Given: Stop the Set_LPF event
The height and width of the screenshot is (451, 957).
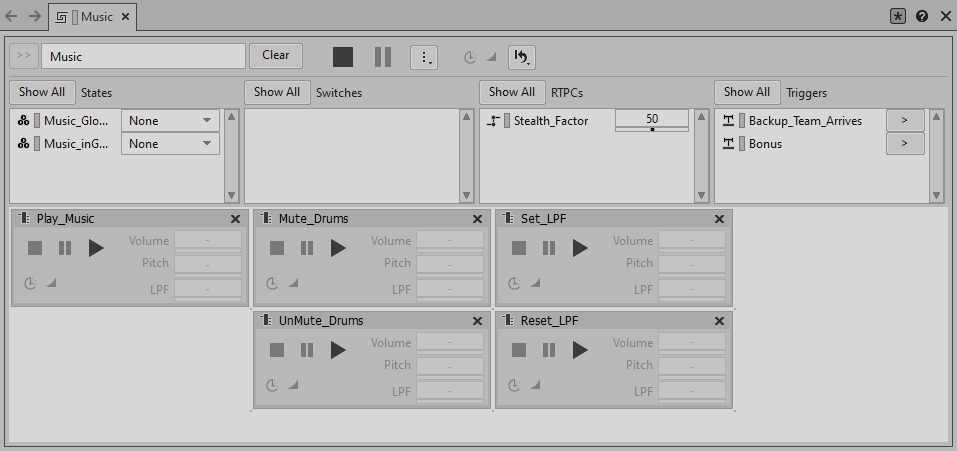Looking at the screenshot, I should coord(519,248).
